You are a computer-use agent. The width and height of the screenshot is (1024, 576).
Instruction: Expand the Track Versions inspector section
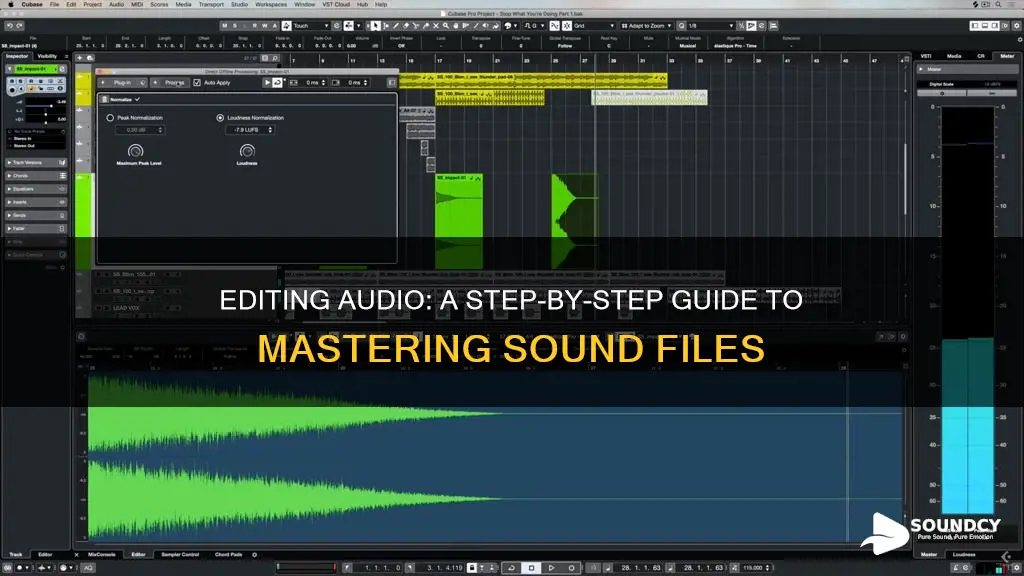pyautogui.click(x=36, y=163)
